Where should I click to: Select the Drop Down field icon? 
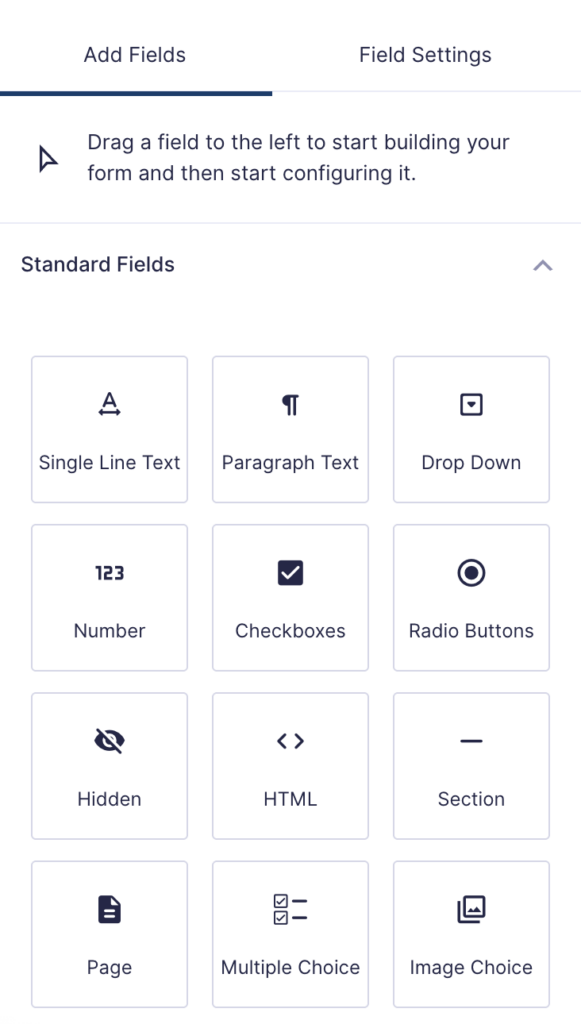(471, 403)
